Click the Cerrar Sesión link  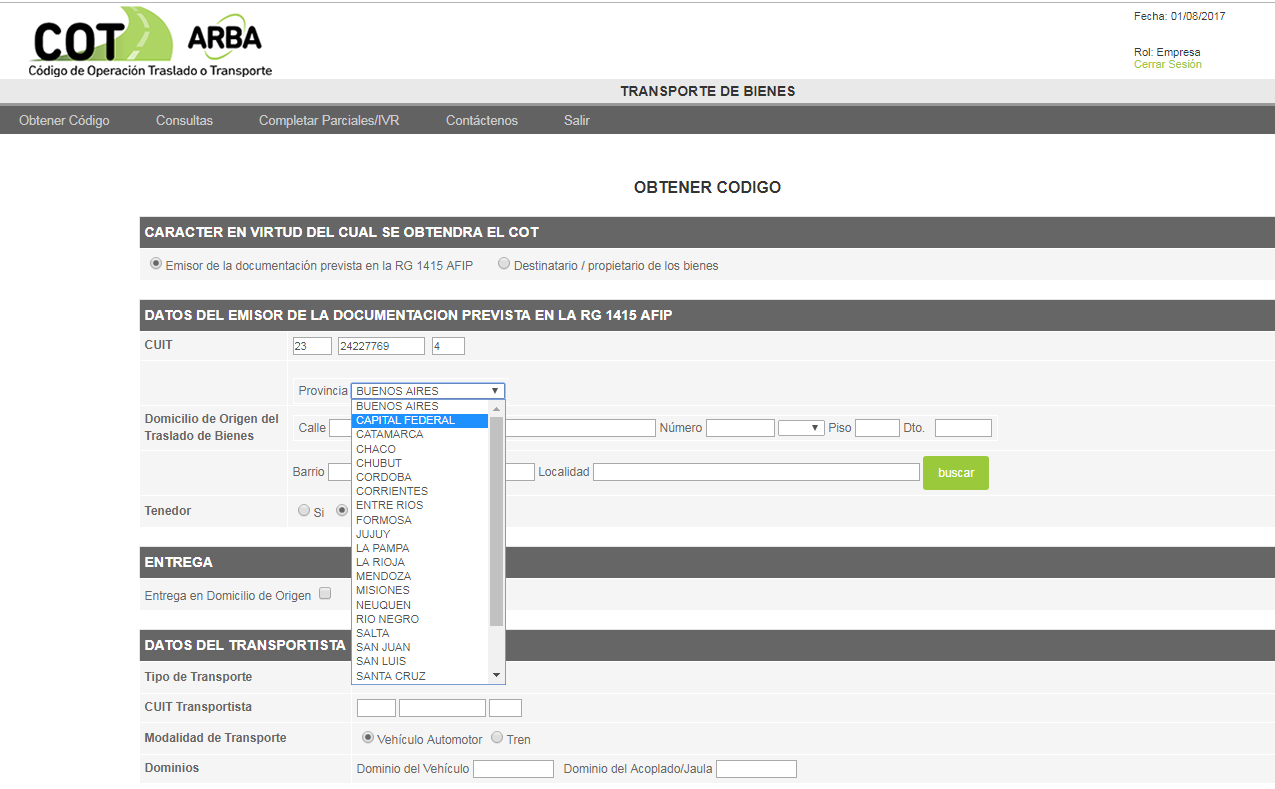[1167, 64]
